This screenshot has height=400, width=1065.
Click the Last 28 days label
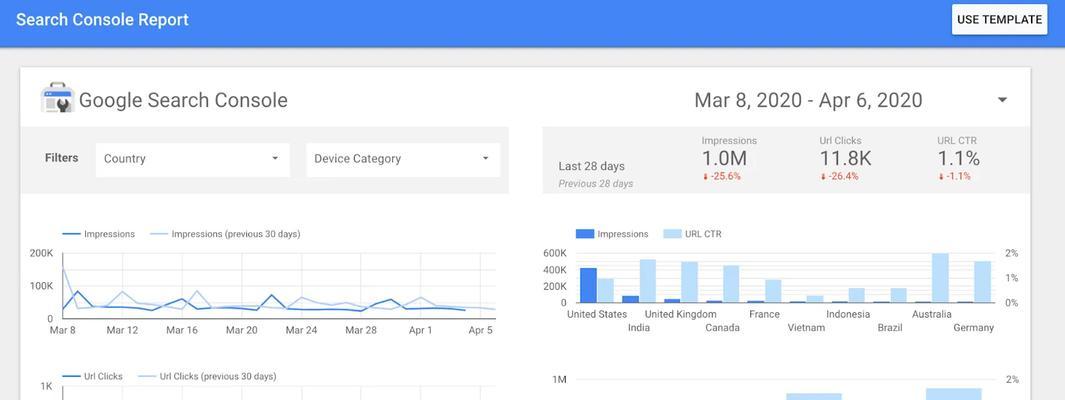tap(592, 166)
